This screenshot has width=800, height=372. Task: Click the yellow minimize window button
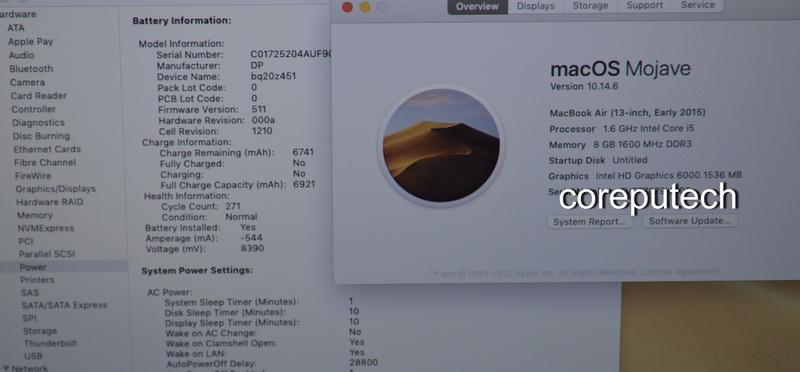point(365,7)
